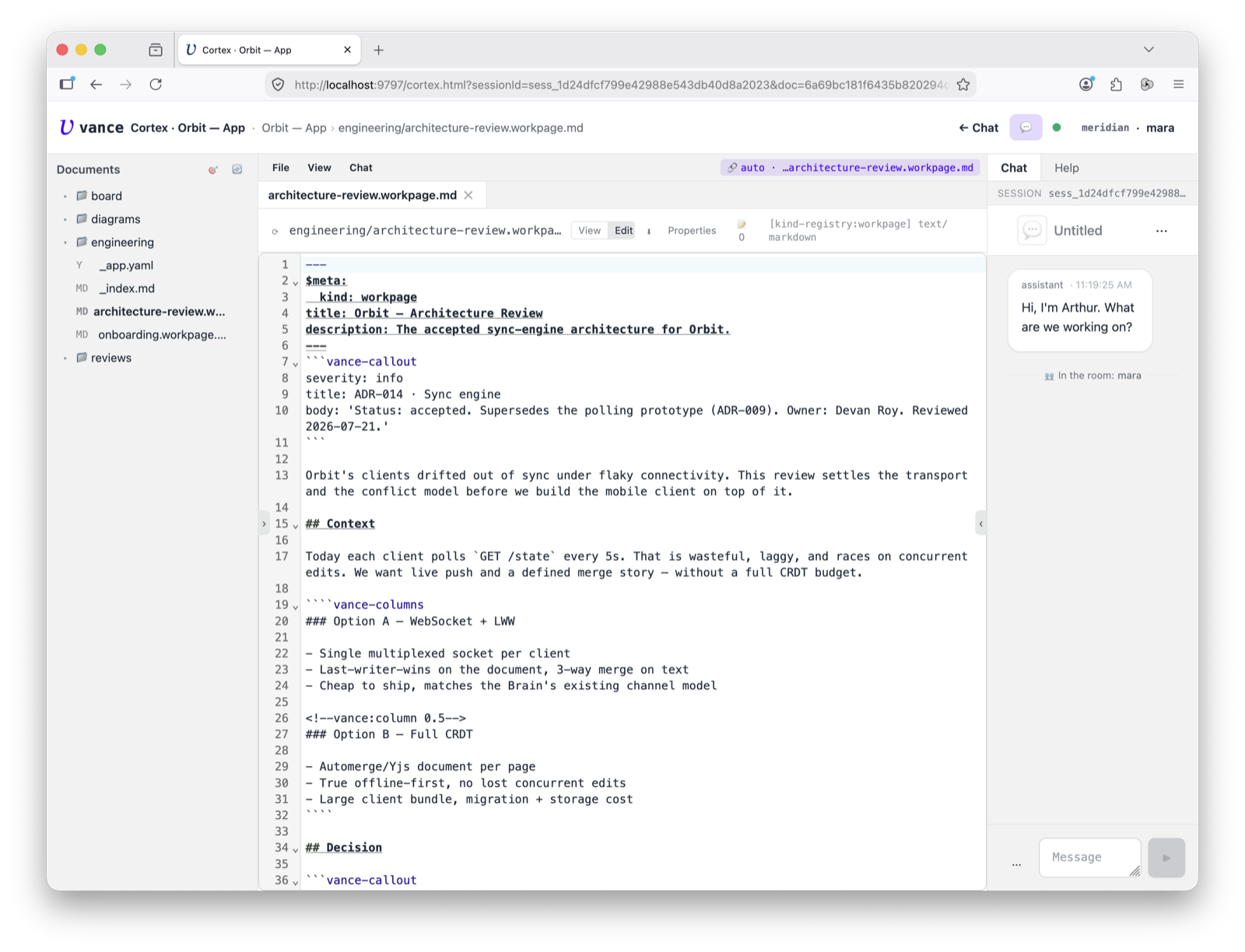Viewport: 1245px width, 952px height.
Task: Open the browser hamburger menu
Action: pyautogui.click(x=1178, y=84)
